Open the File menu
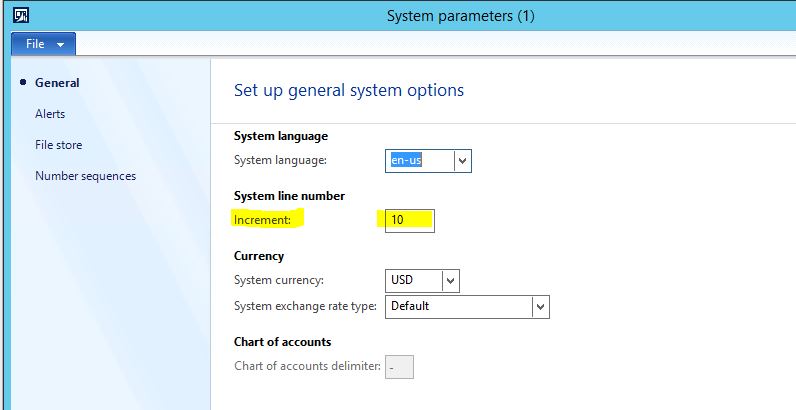This screenshot has height=410, width=796. (x=43, y=44)
